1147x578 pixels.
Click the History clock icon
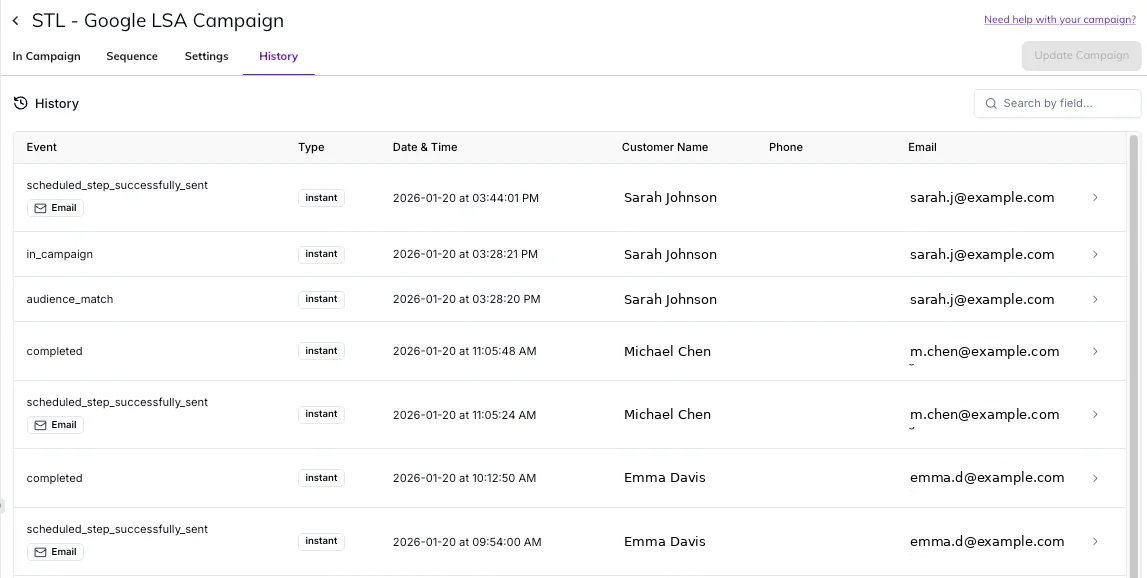20,103
